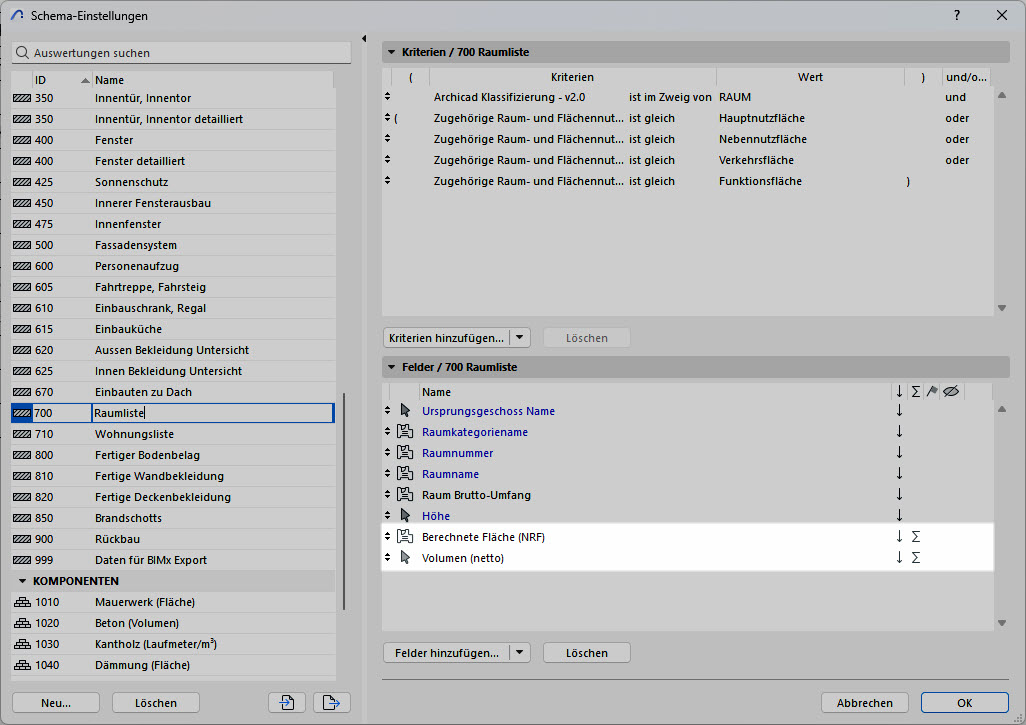
Task: Click the hide-field eye column header
Action: (x=951, y=392)
